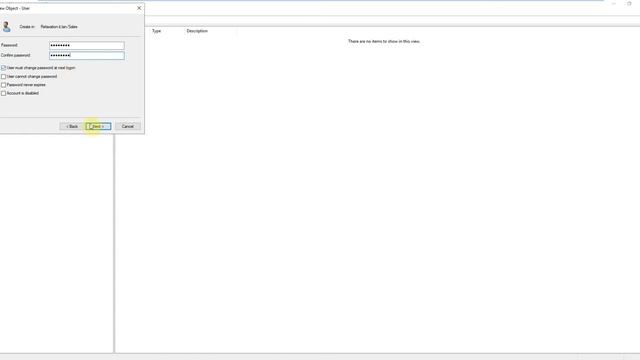Check Password never expires option
640x360 pixels.
click(x=4, y=85)
